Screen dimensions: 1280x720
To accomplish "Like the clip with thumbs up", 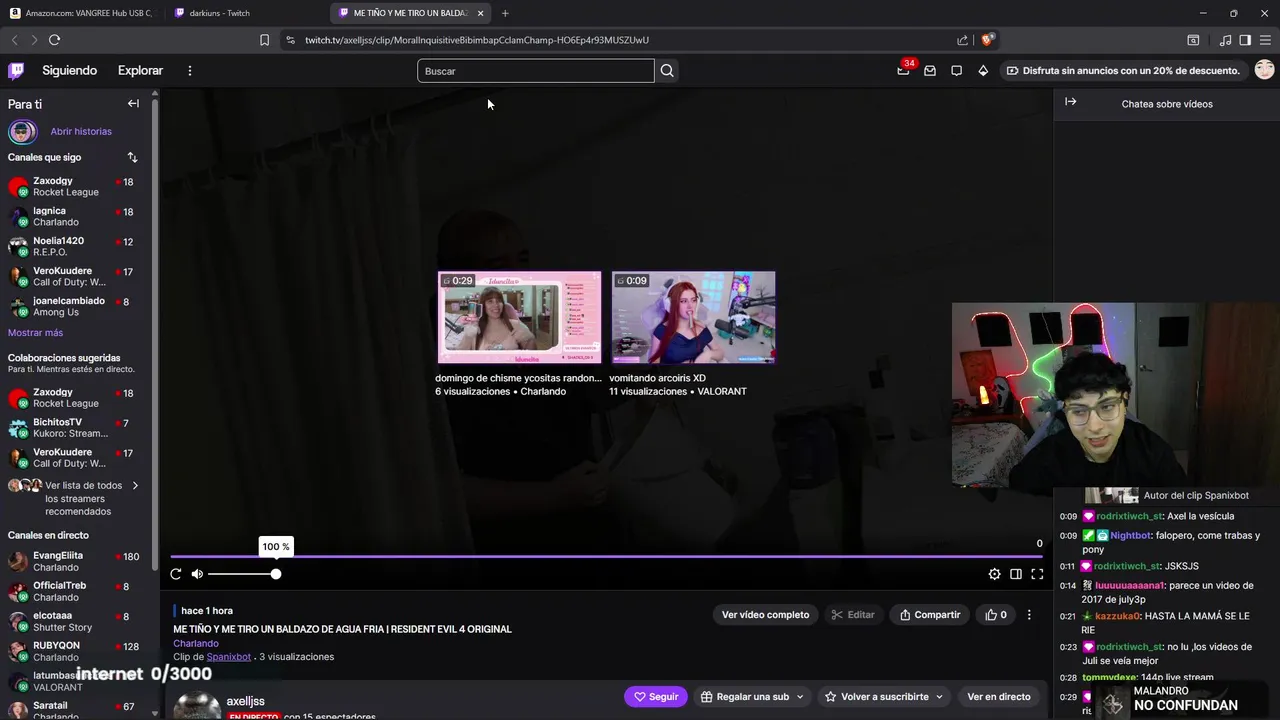I will click(996, 615).
